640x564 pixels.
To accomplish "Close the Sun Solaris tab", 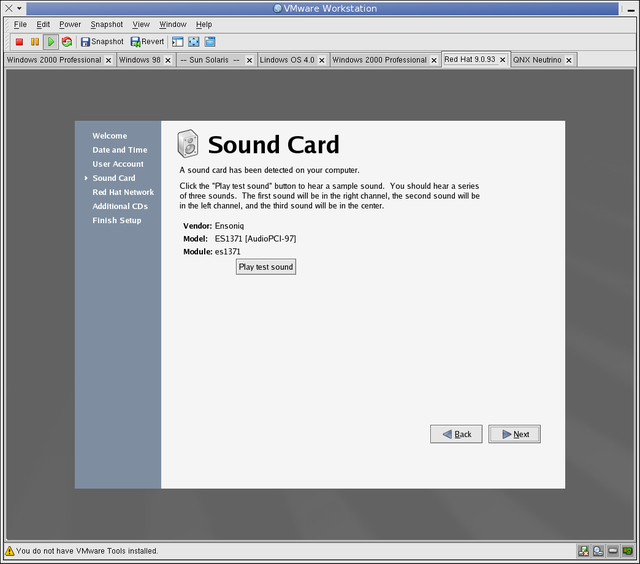I will pyautogui.click(x=249, y=60).
